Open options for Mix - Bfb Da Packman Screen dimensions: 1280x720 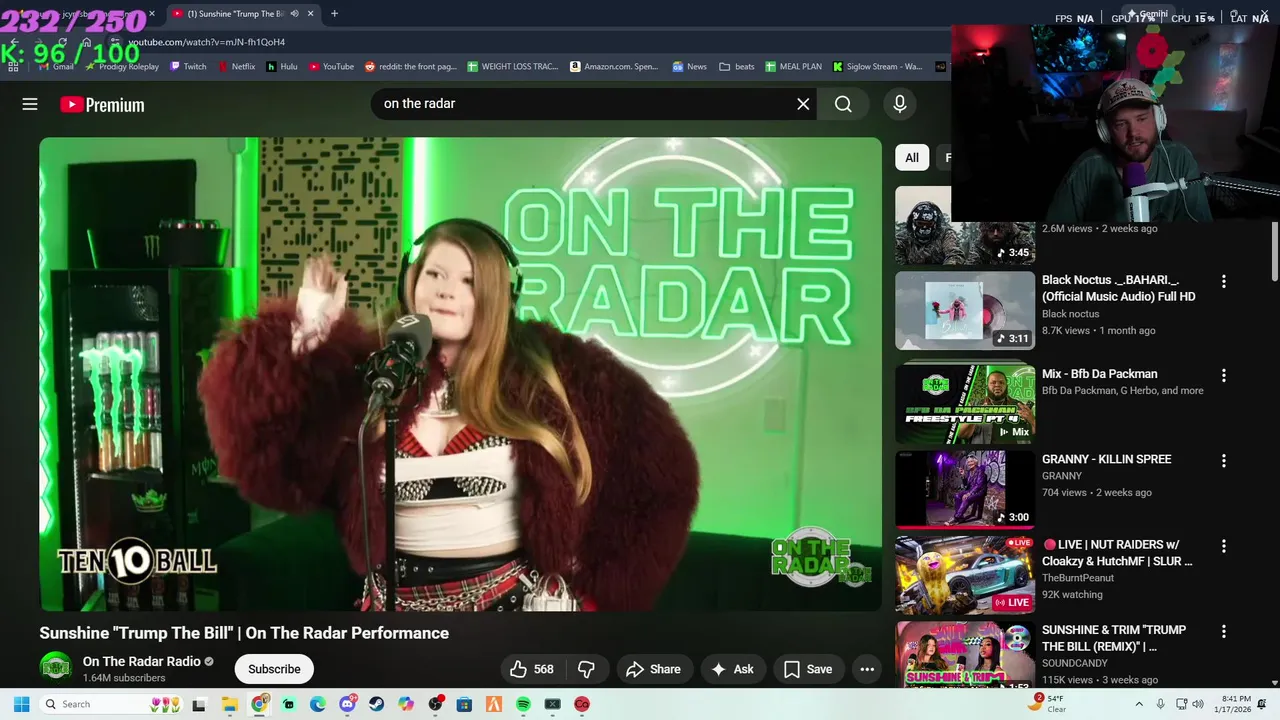click(x=1223, y=376)
